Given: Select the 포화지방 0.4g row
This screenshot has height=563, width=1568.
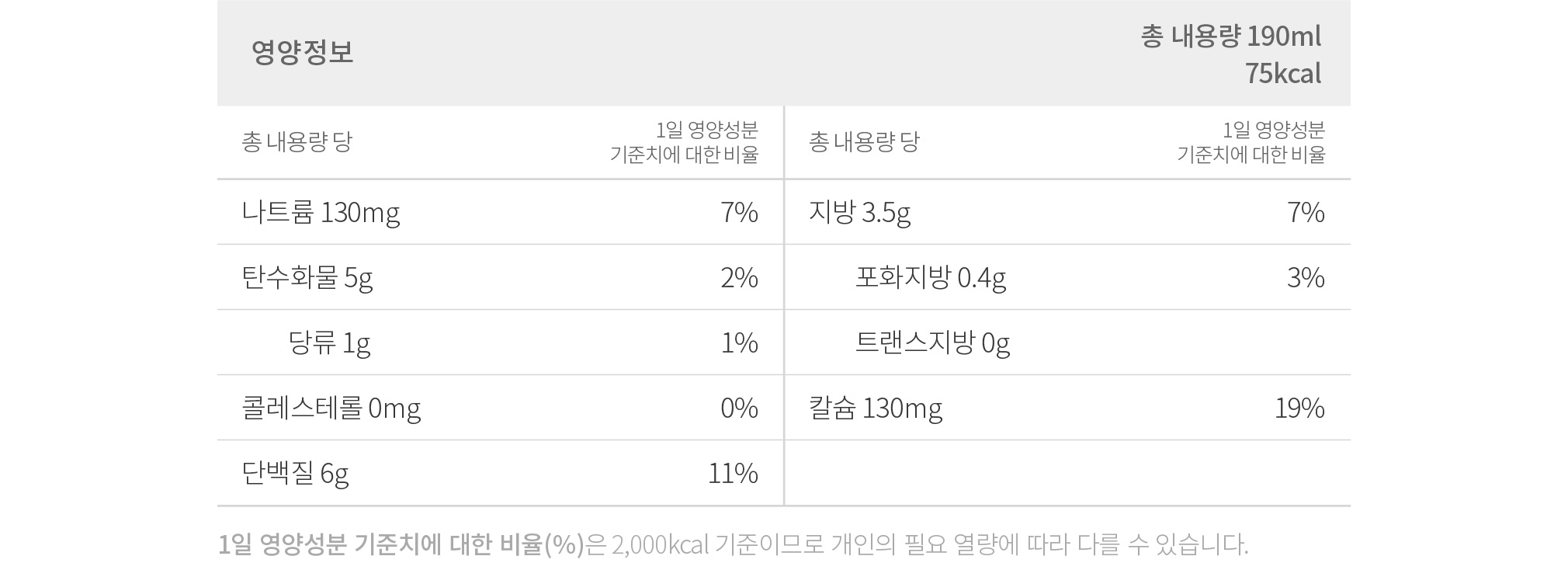Looking at the screenshot, I should 1067,277.
